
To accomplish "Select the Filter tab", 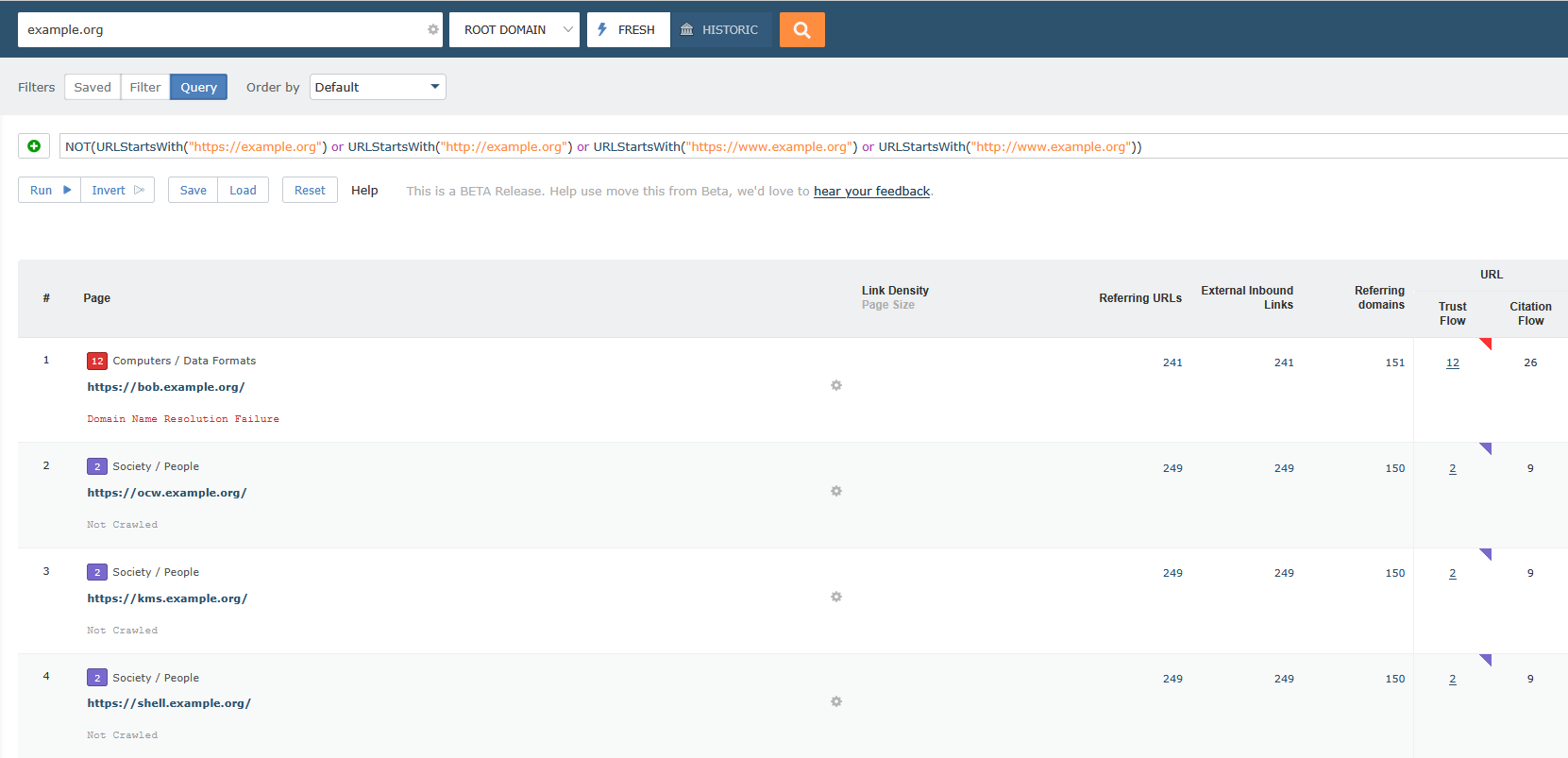I will 145,88.
